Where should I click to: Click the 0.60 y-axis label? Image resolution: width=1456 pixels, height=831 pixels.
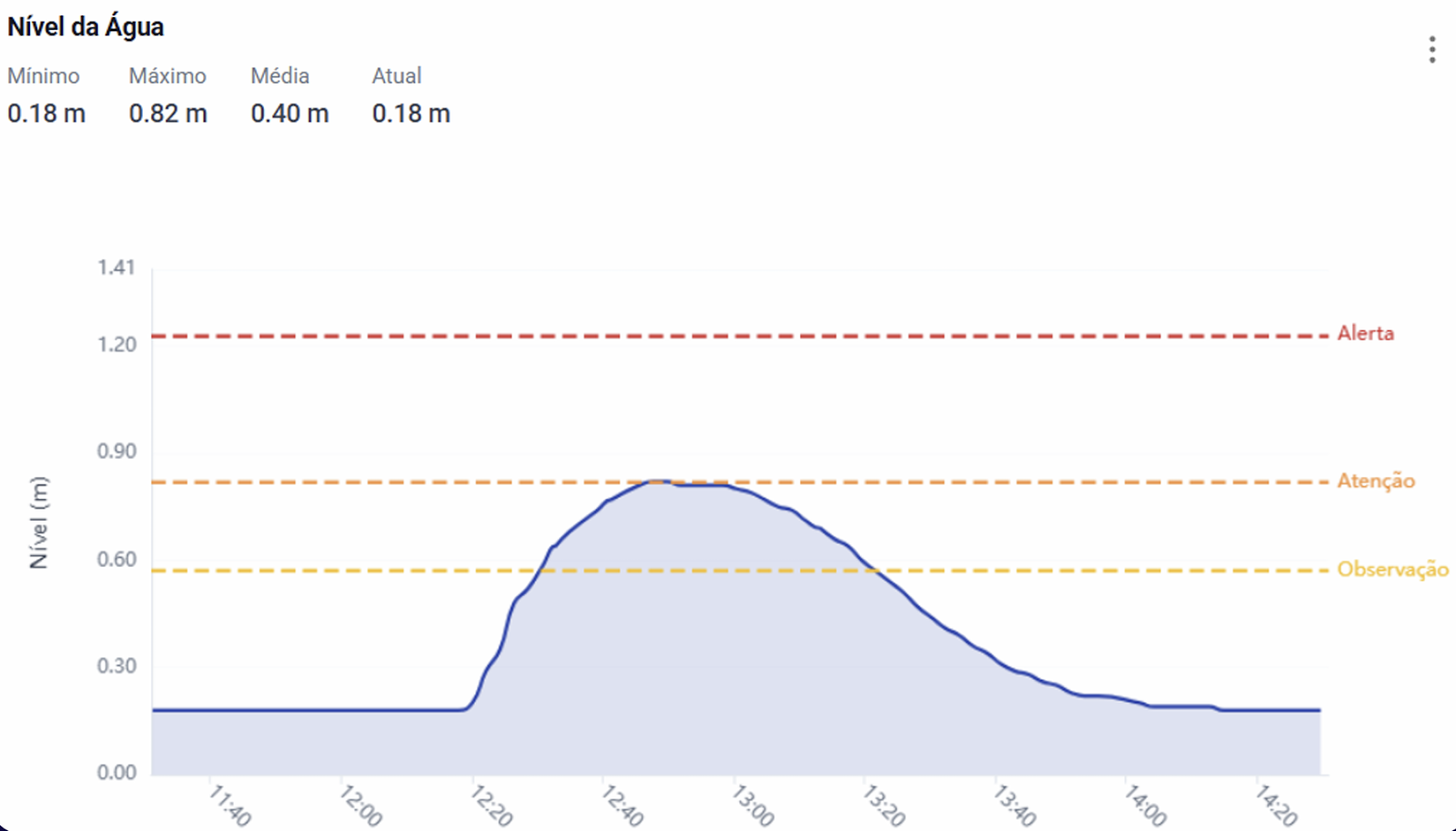pos(116,559)
